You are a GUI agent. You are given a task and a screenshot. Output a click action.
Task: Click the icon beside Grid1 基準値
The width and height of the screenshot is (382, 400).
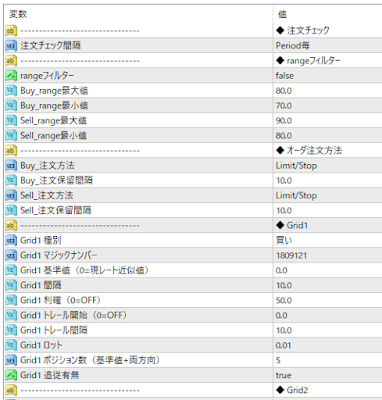(11, 270)
